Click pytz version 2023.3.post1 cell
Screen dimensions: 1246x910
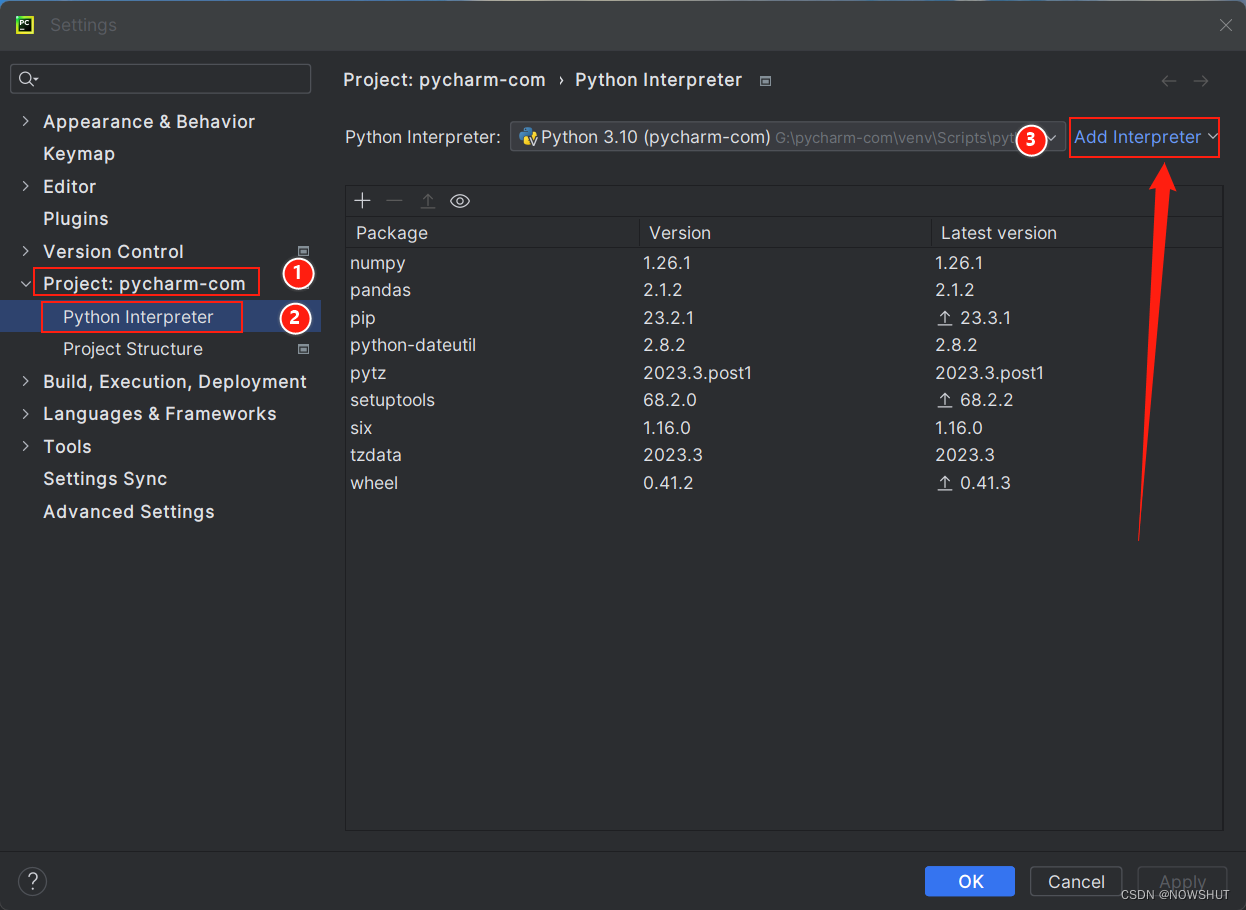697,373
